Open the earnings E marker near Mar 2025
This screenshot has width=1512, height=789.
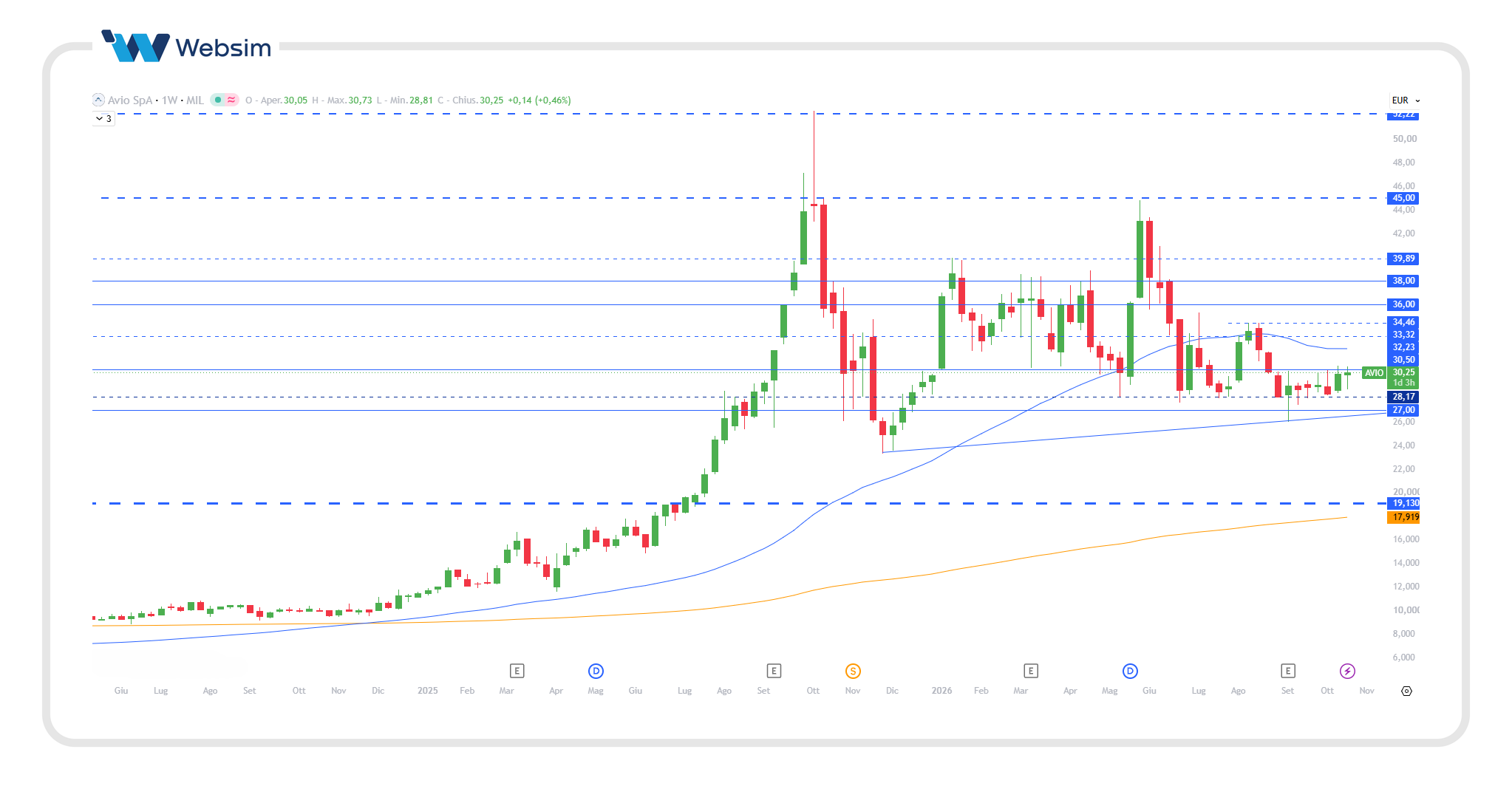pyautogui.click(x=517, y=671)
